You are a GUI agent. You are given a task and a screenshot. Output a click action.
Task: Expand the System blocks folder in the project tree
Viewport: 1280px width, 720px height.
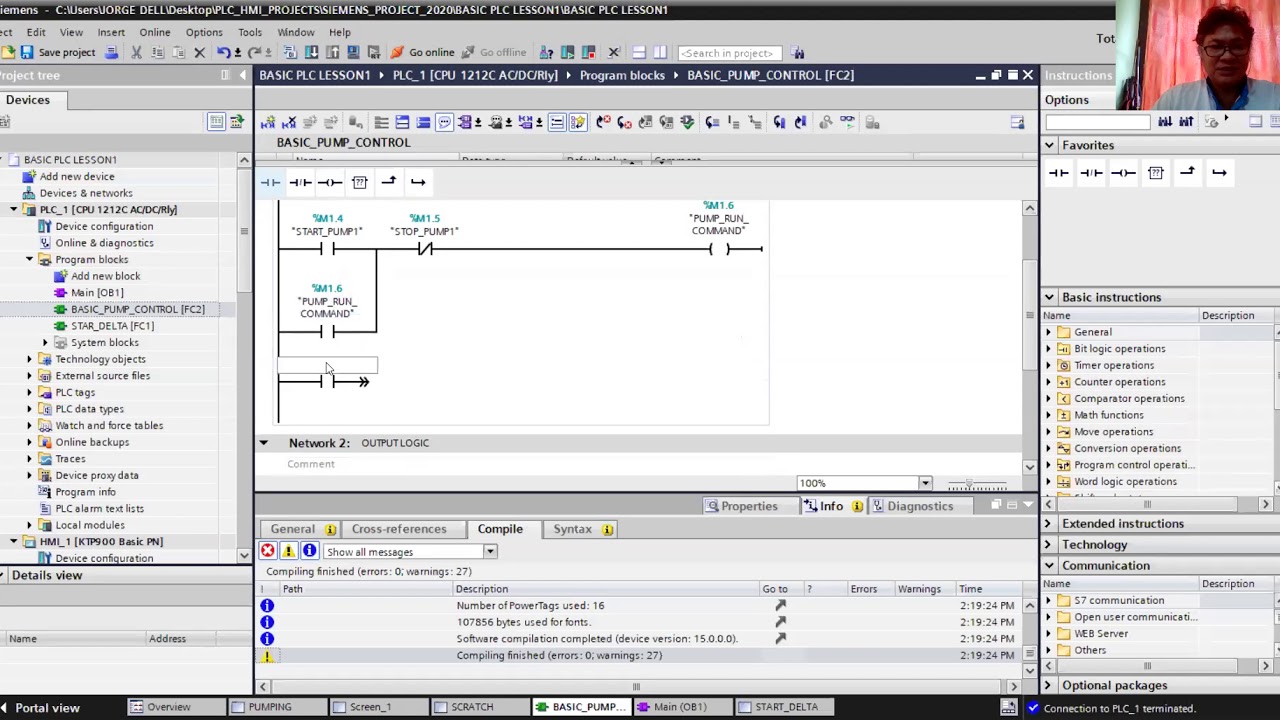pyautogui.click(x=45, y=342)
